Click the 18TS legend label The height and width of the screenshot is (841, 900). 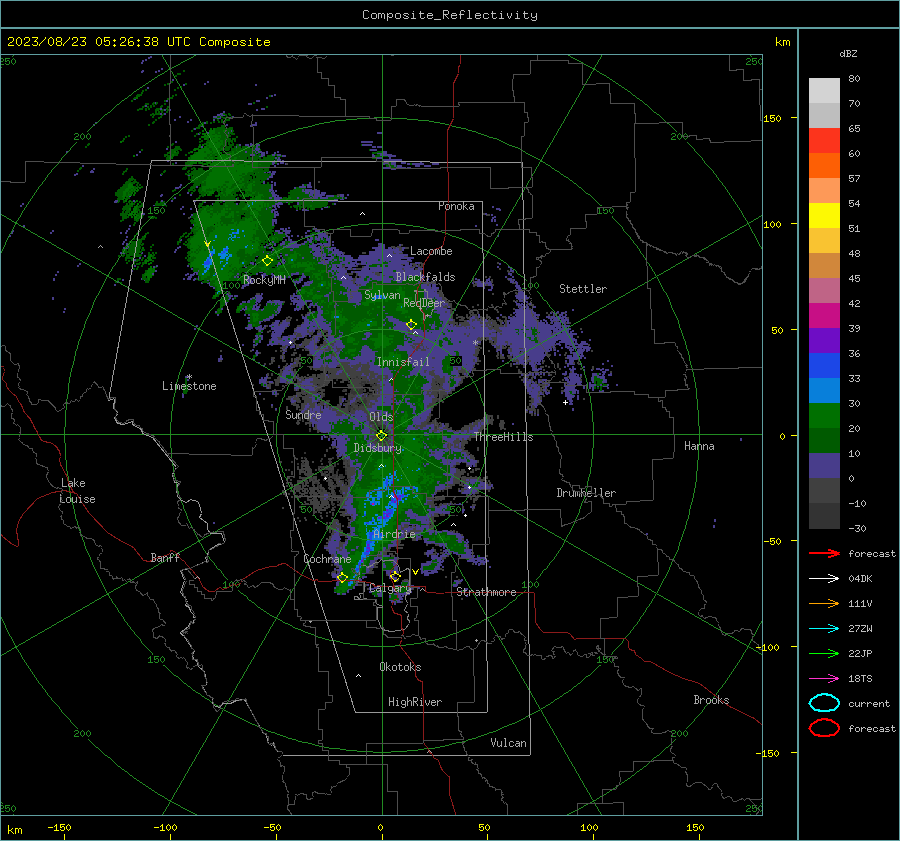click(x=860, y=679)
